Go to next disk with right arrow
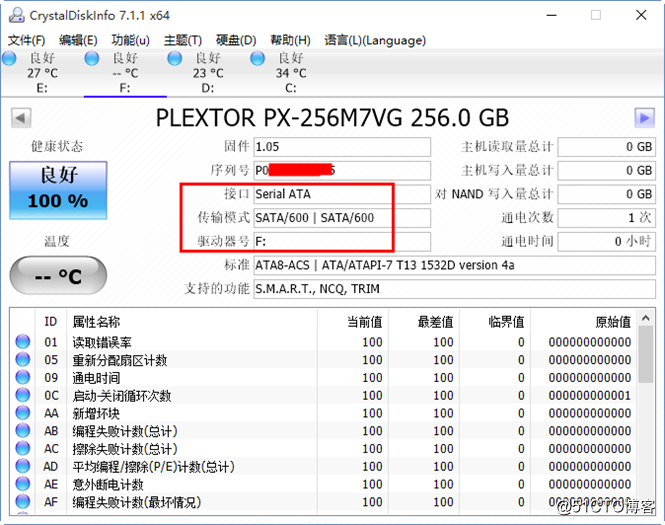The width and height of the screenshot is (665, 525). [x=644, y=117]
